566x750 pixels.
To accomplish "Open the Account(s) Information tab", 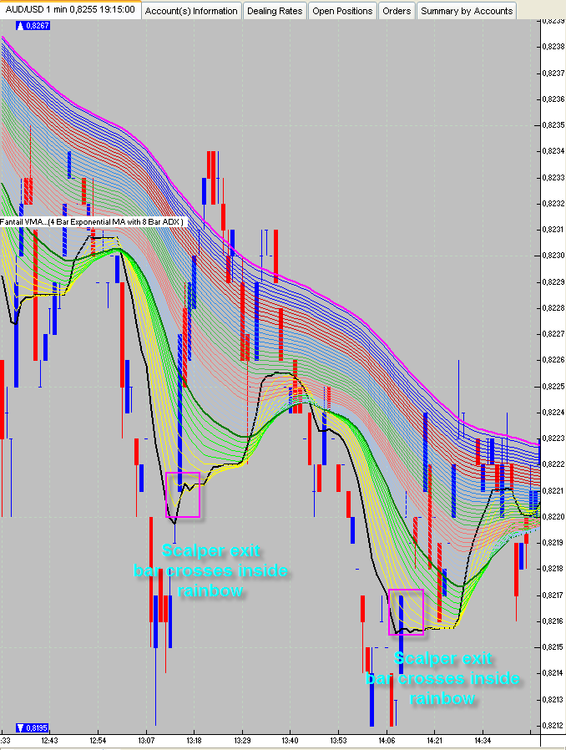I will pyautogui.click(x=191, y=11).
